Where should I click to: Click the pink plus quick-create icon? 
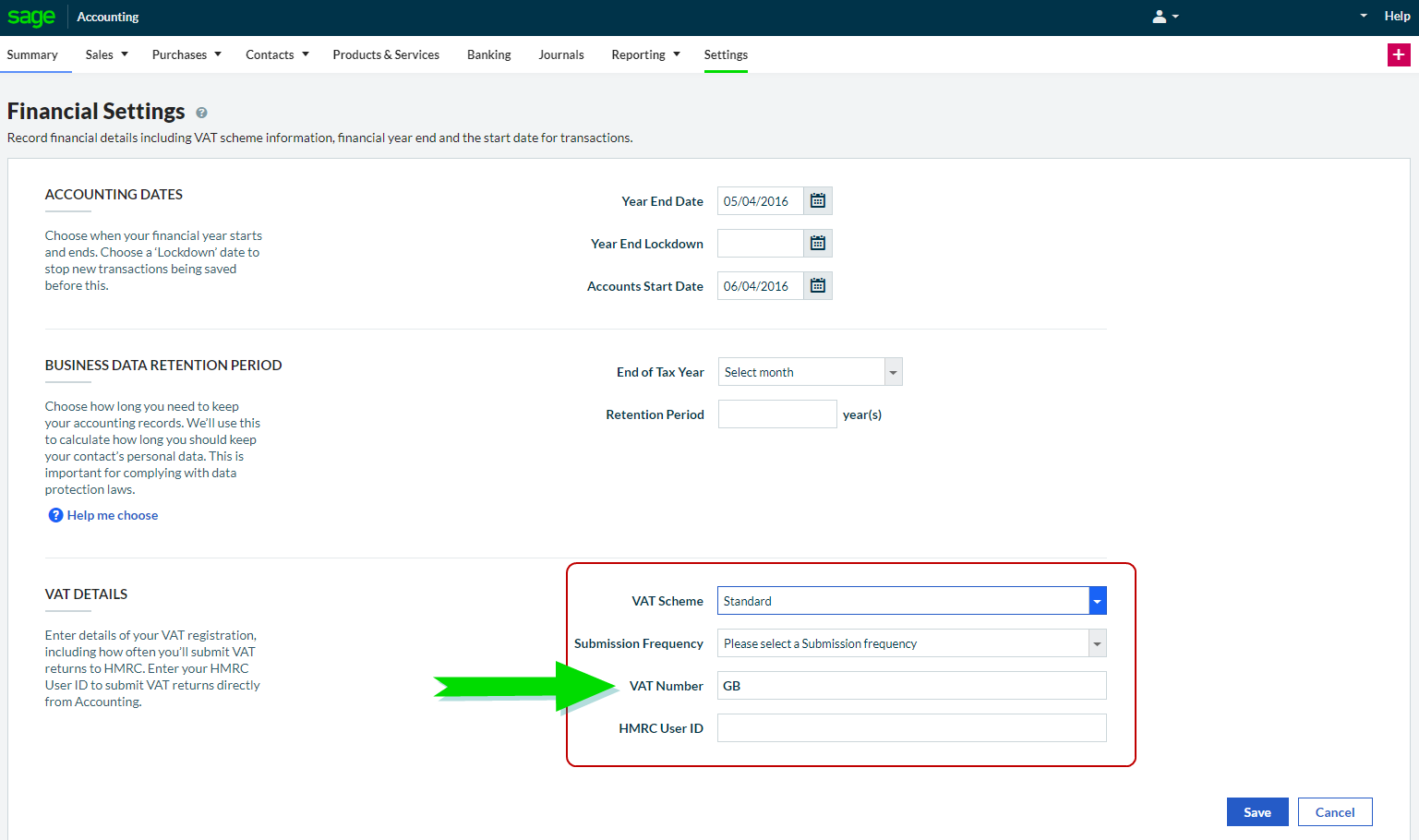coord(1398,55)
